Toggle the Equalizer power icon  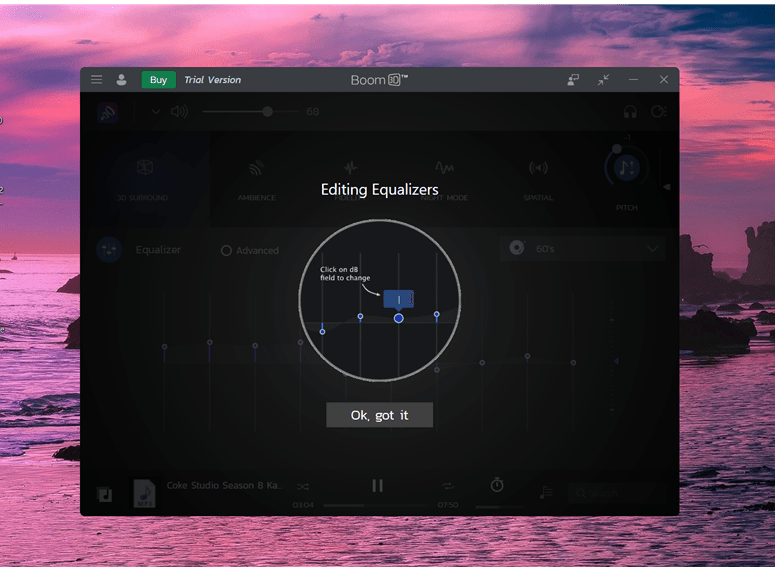pyautogui.click(x=109, y=250)
